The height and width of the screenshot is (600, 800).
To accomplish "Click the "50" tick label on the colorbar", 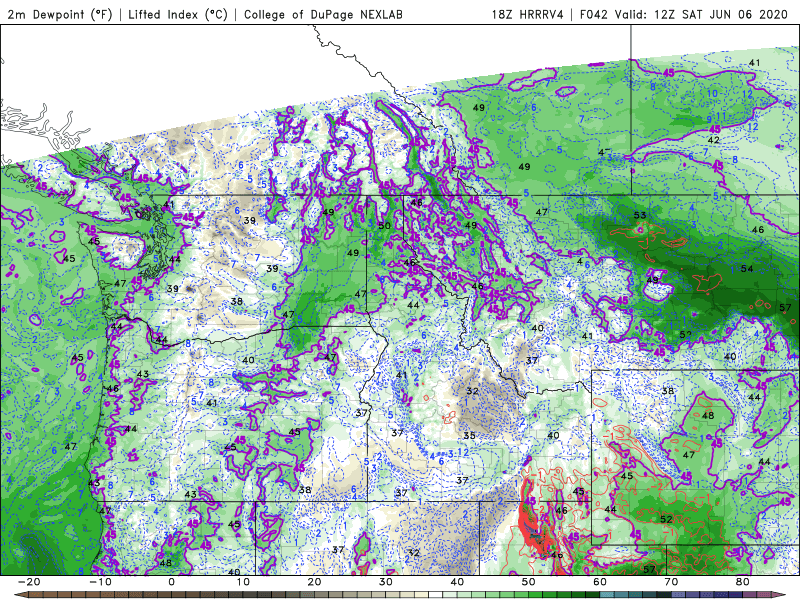I will 529,582.
